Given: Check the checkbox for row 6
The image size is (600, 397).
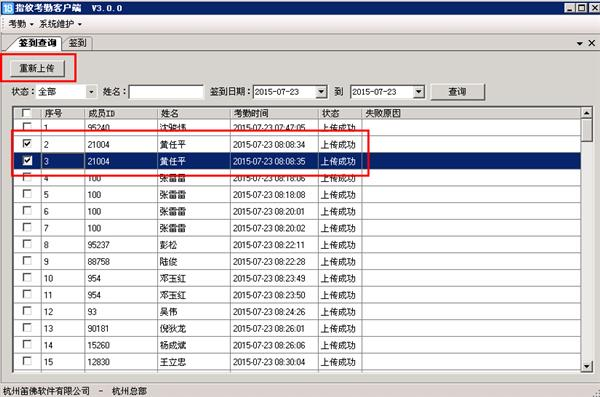Looking at the screenshot, I should (x=27, y=211).
